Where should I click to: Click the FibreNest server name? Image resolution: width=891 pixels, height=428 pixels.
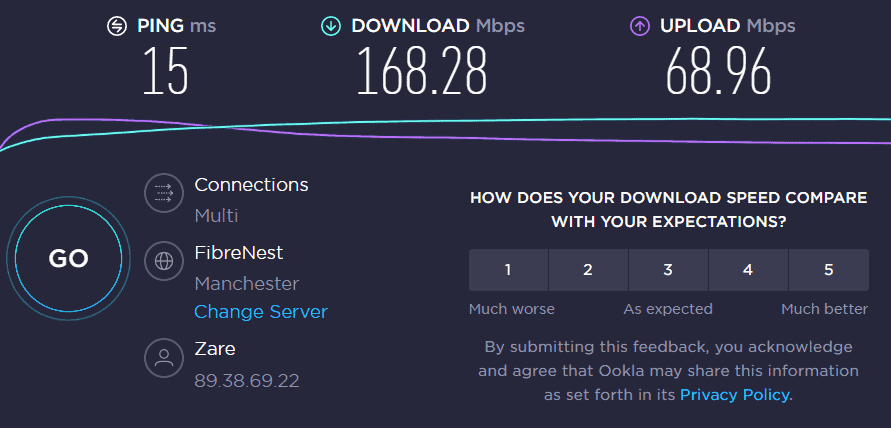(239, 252)
